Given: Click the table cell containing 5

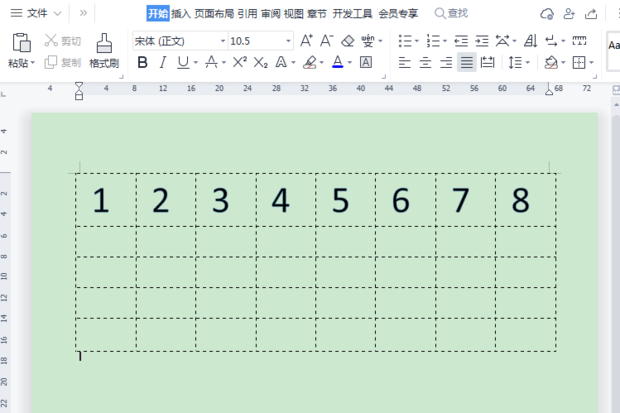Looking at the screenshot, I should pos(345,200).
